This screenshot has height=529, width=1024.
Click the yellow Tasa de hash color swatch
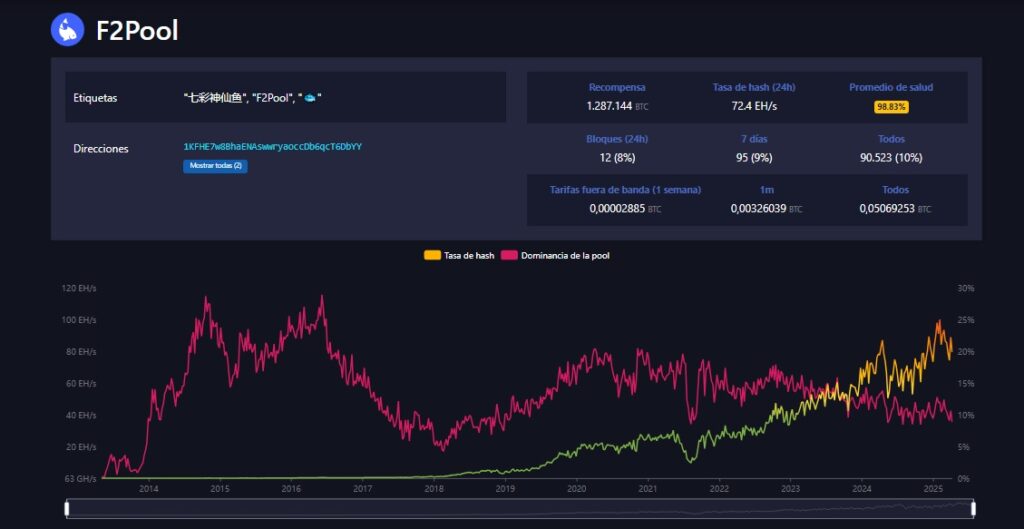point(432,255)
